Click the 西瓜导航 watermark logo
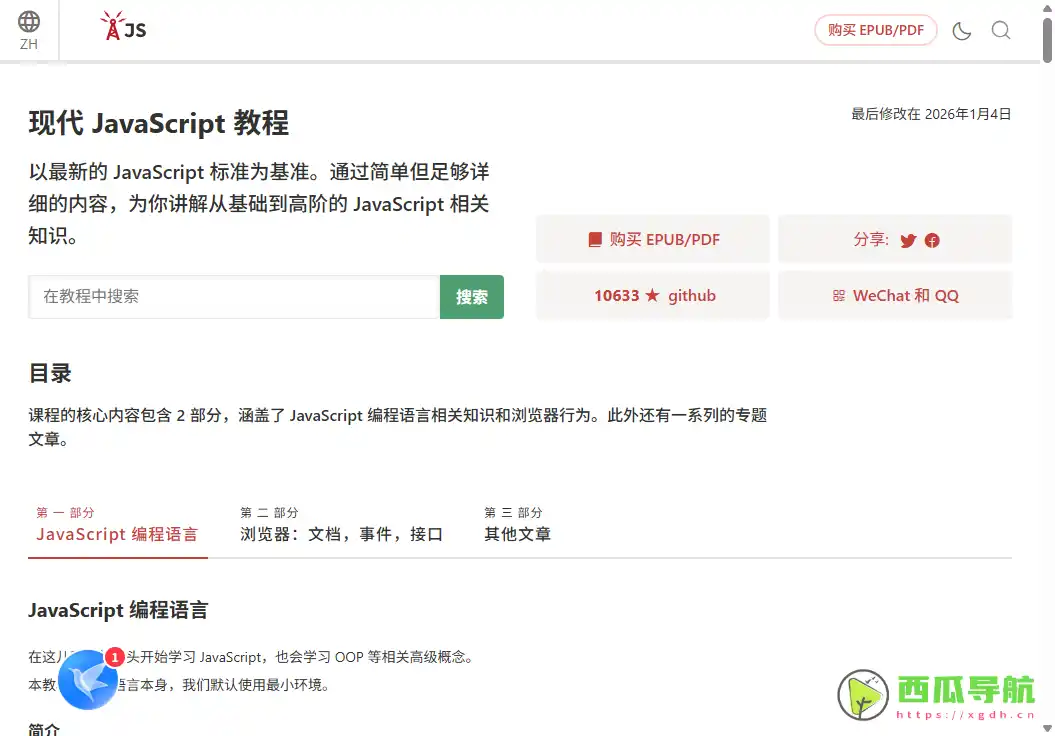 (861, 692)
